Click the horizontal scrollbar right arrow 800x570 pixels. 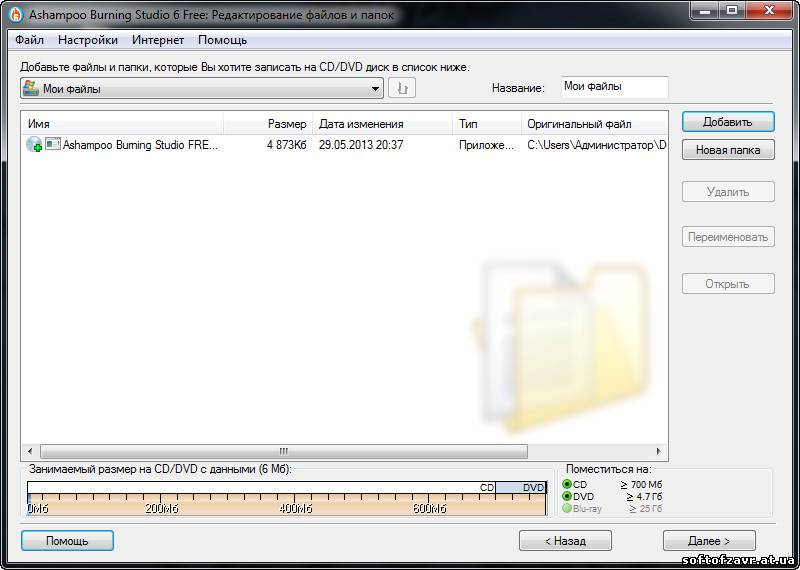pos(658,451)
